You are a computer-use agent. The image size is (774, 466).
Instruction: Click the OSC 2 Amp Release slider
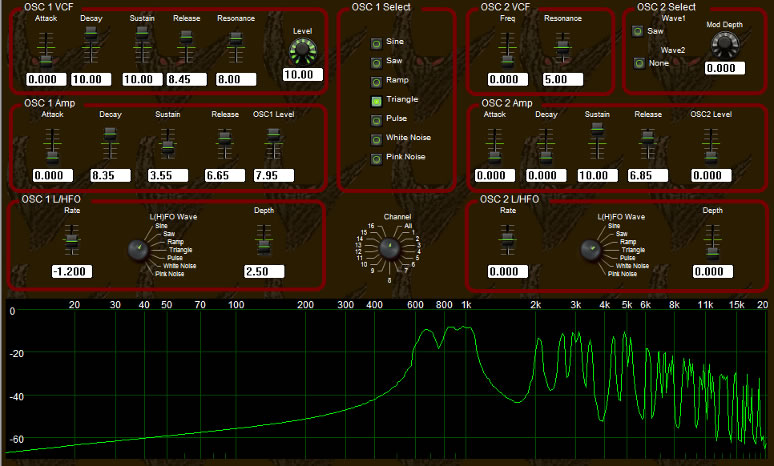pos(648,144)
